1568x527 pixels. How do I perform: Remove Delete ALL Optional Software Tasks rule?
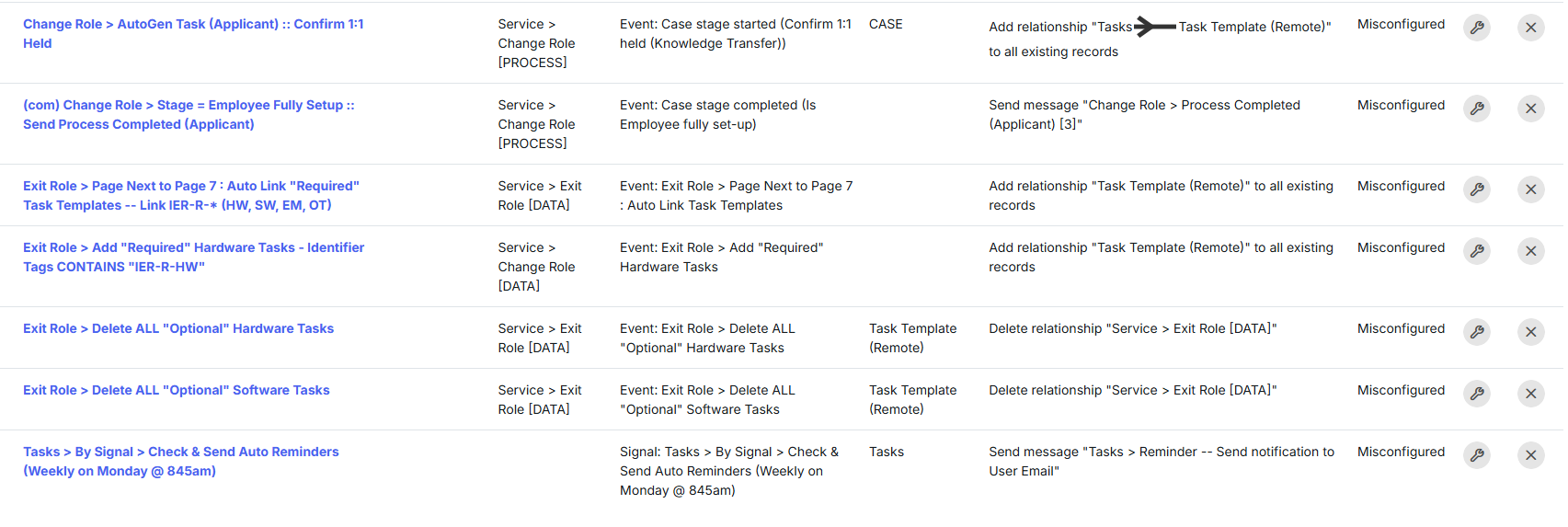click(x=1531, y=394)
